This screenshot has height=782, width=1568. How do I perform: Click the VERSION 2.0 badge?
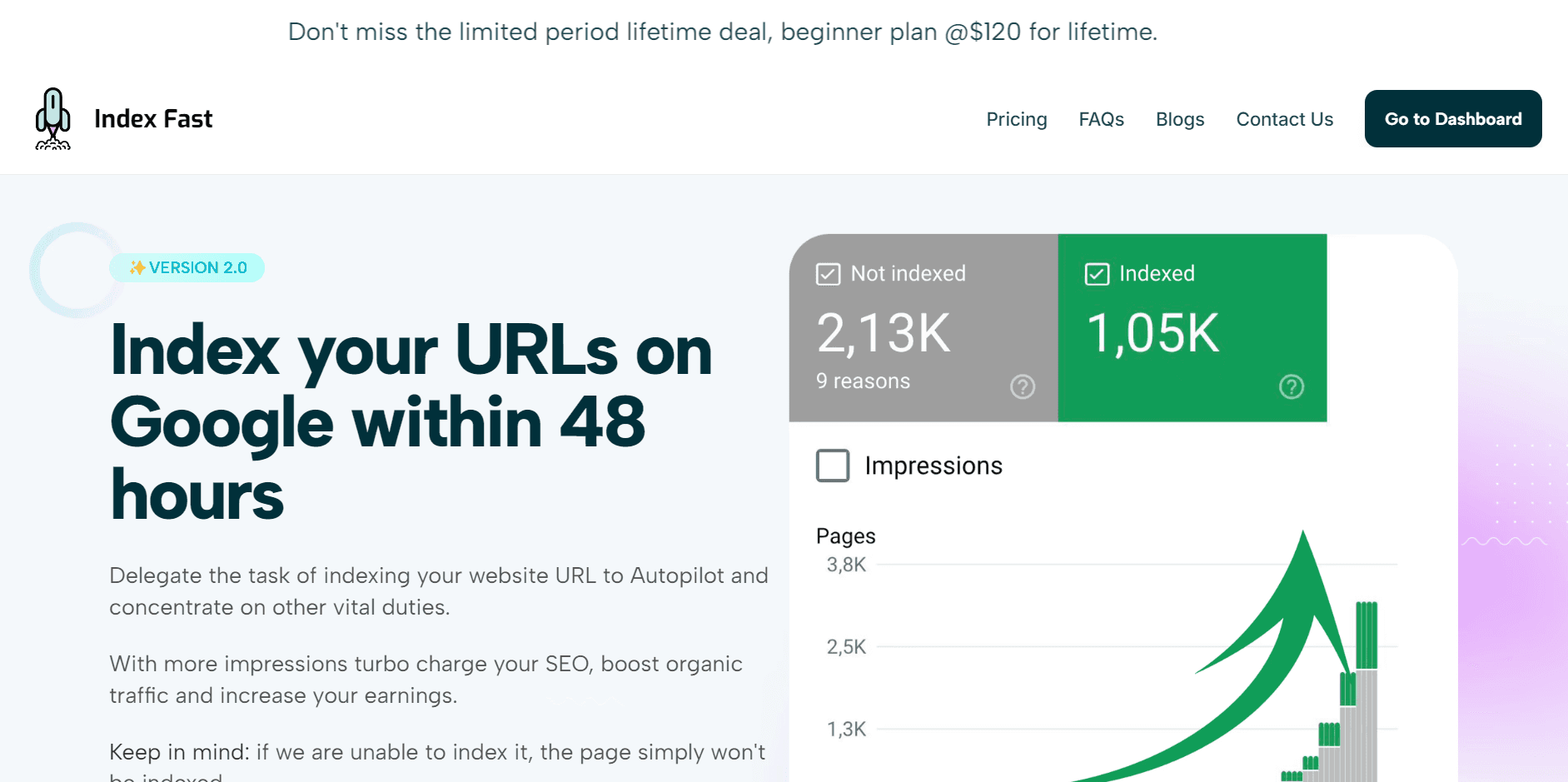pyautogui.click(x=187, y=267)
